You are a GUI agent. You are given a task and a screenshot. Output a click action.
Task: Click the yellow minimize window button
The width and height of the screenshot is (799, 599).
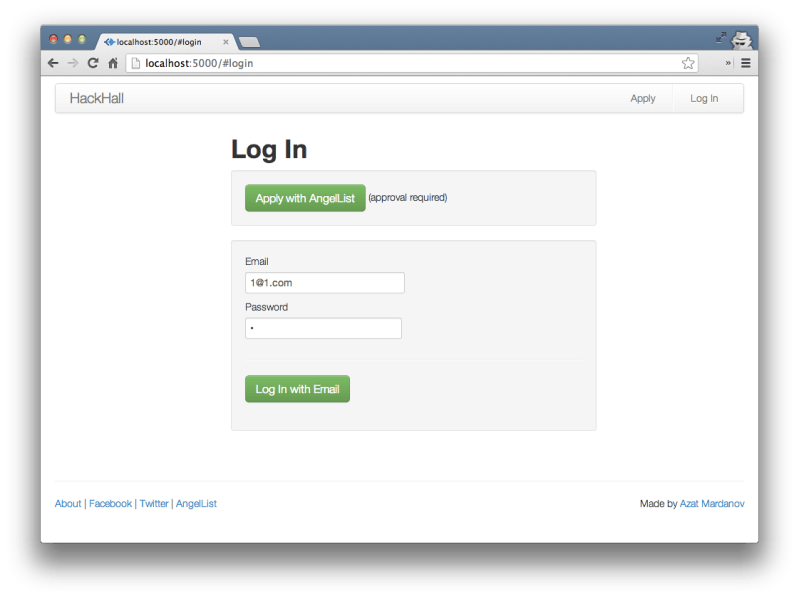(67, 39)
